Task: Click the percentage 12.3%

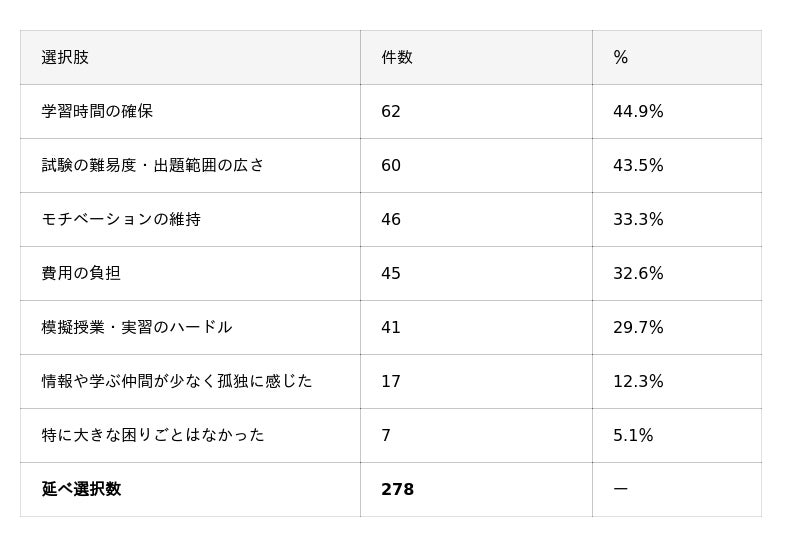Action: 638,382
